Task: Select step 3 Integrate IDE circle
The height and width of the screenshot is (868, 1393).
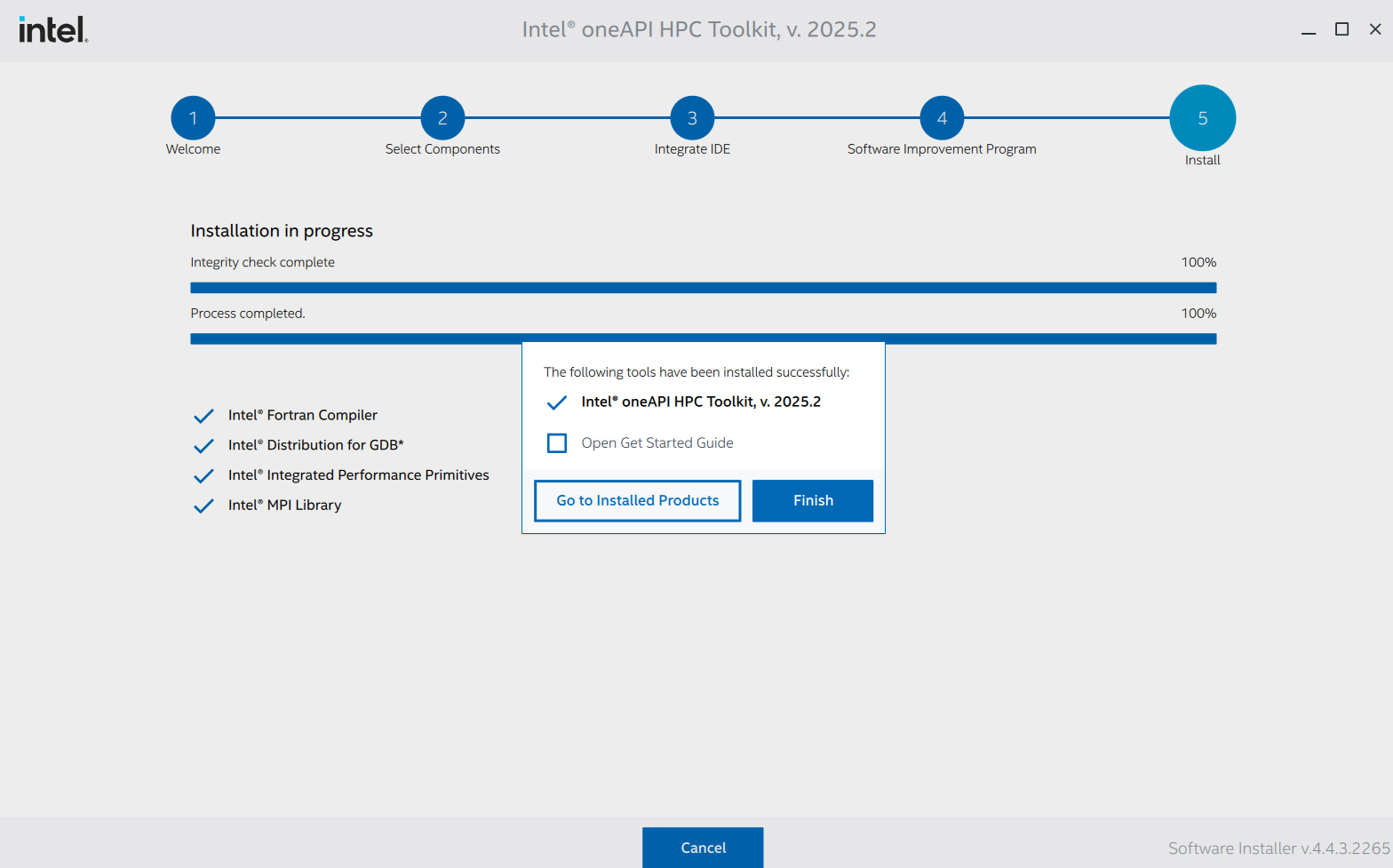Action: click(x=692, y=117)
